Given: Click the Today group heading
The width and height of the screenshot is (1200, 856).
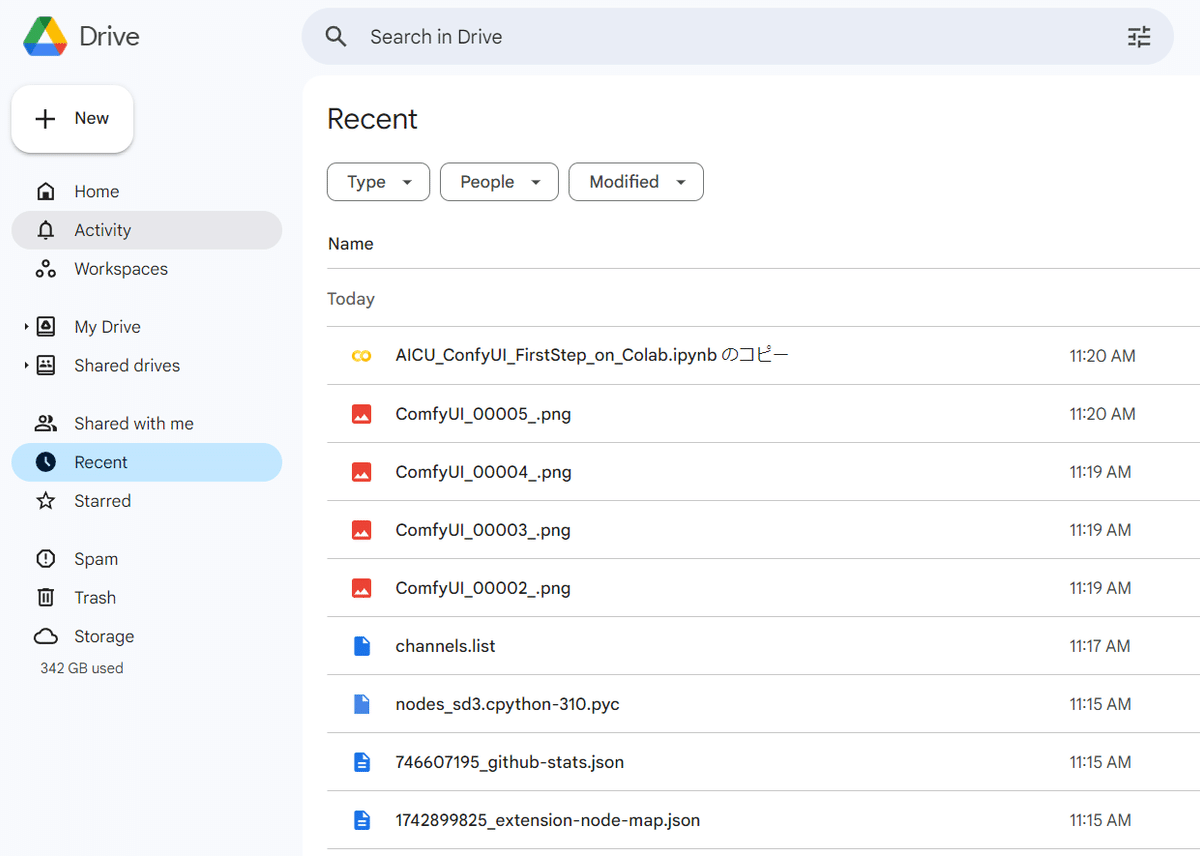Looking at the screenshot, I should [351, 299].
